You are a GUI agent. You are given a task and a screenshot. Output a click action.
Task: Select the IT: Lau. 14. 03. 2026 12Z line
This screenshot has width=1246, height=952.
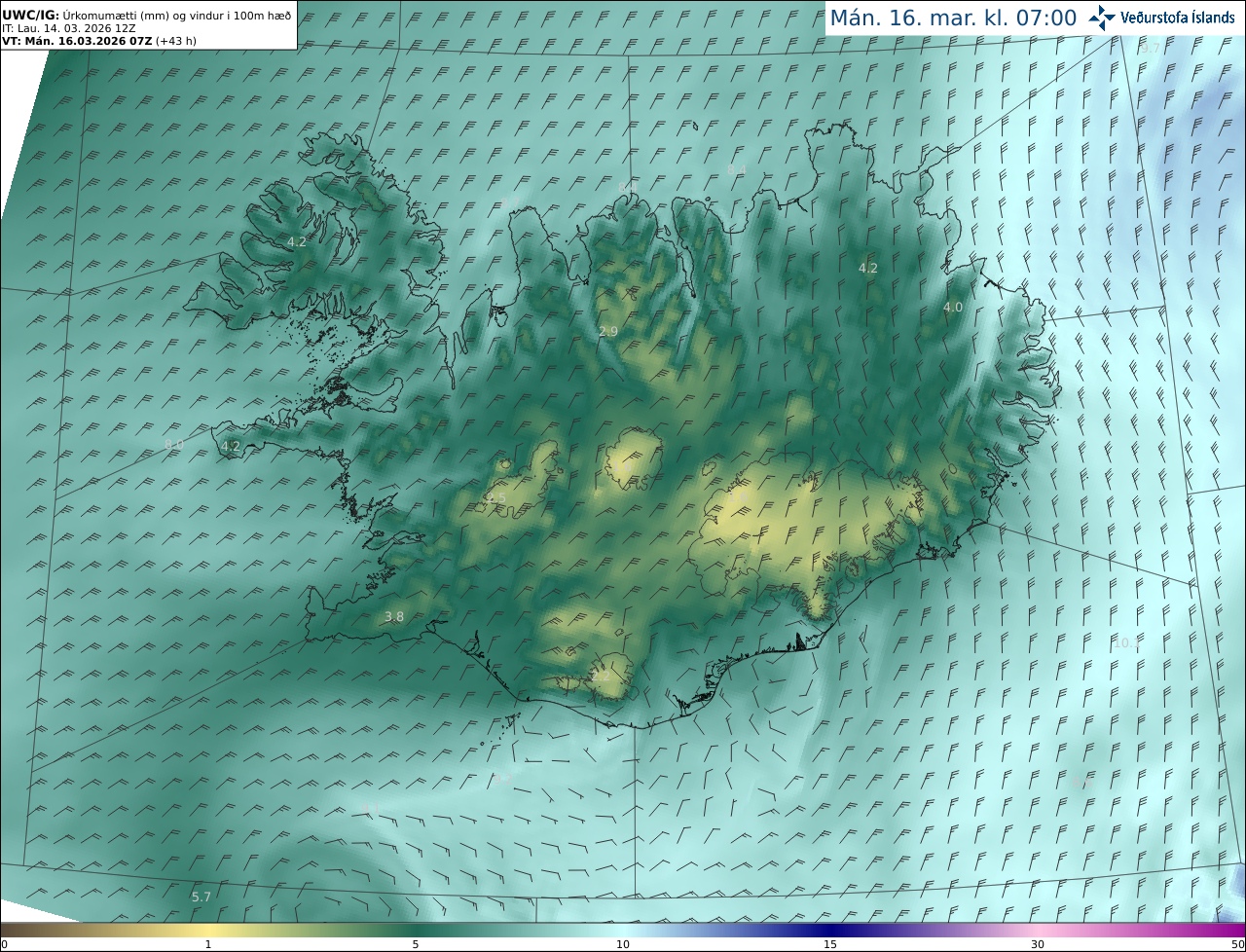pos(68,28)
